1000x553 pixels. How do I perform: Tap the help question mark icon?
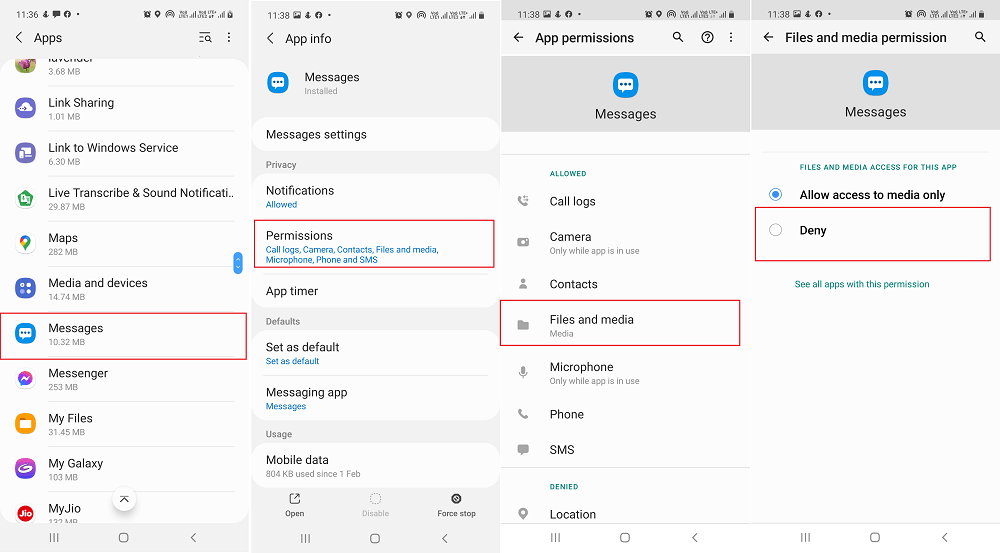pyautogui.click(x=707, y=38)
